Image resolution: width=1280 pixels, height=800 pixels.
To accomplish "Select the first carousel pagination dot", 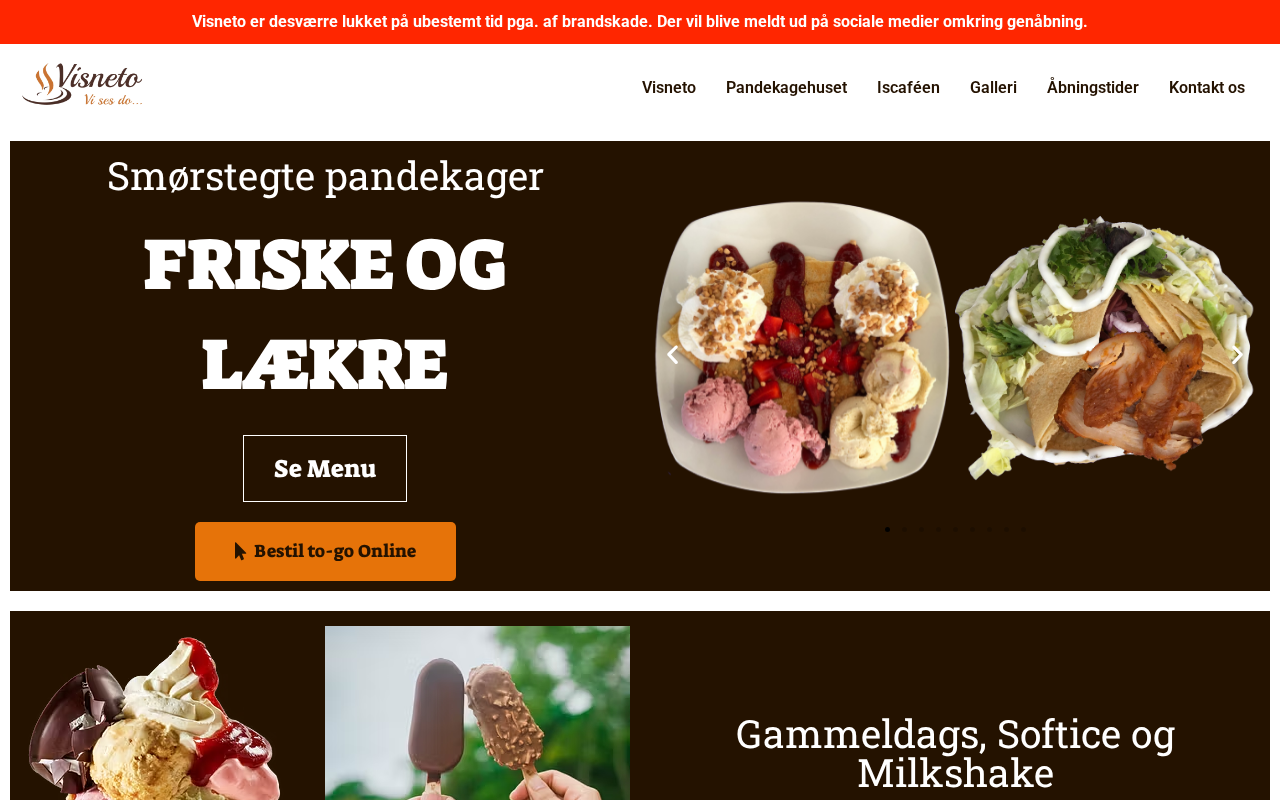I will (887, 529).
